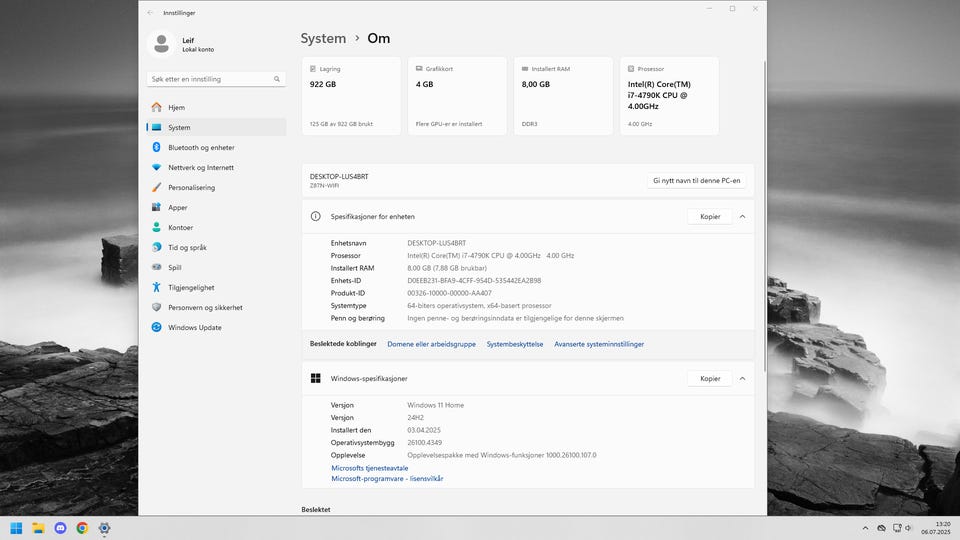Show hidden system tray icons chevron
The height and width of the screenshot is (540, 960).
[x=865, y=528]
